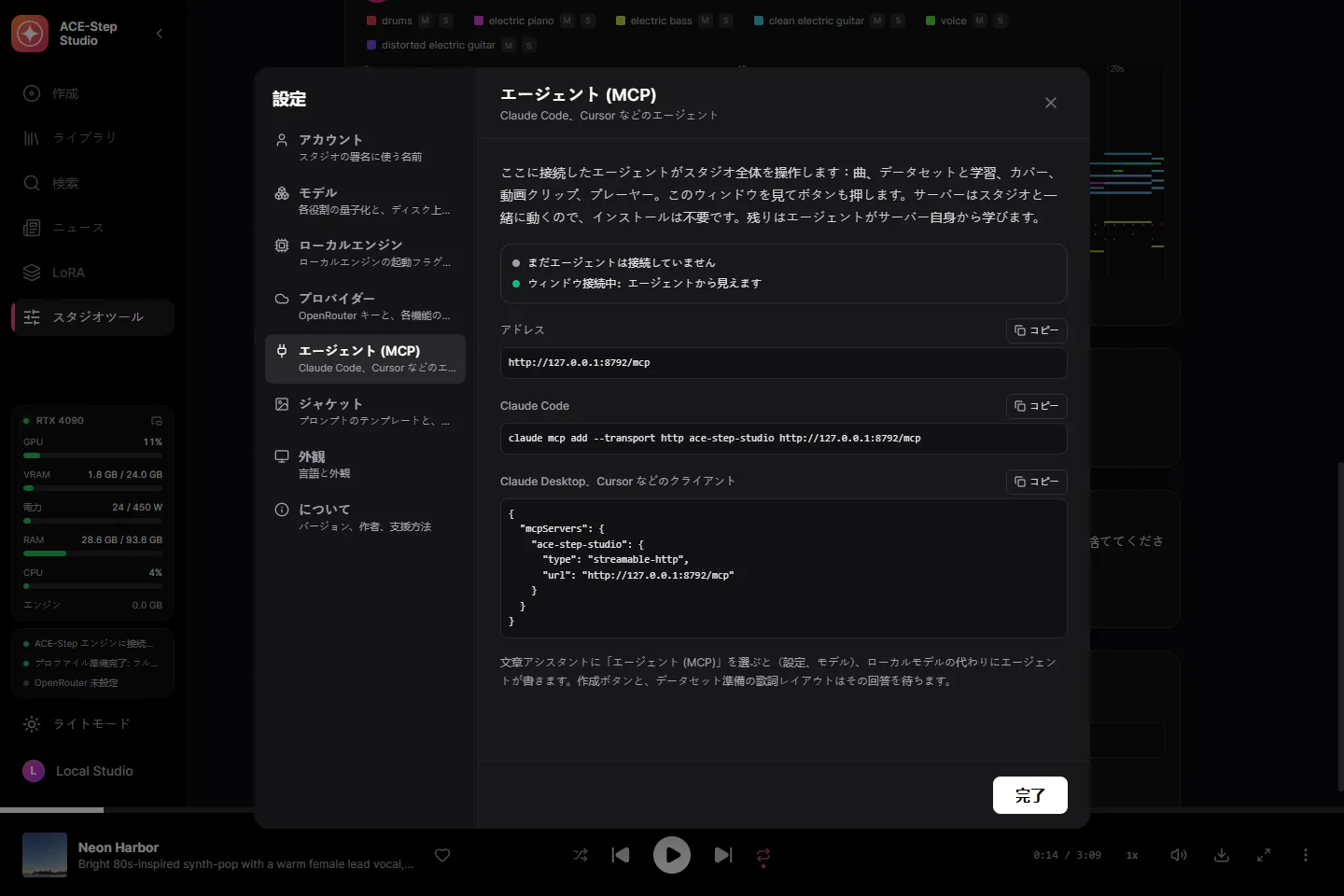This screenshot has width=1344, height=896.
Task: Open モデル settings section
Action: 365,201
